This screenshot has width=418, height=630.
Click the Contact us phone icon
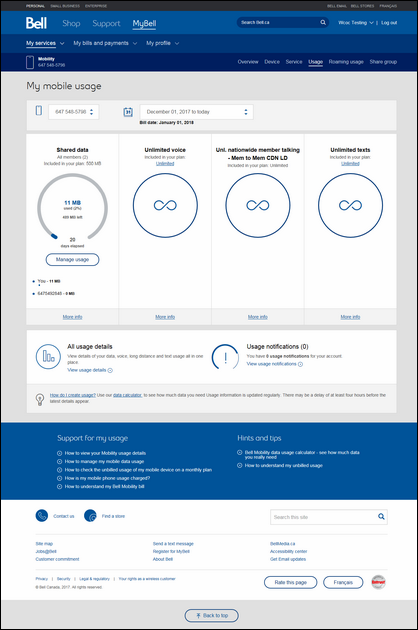pos(42,515)
